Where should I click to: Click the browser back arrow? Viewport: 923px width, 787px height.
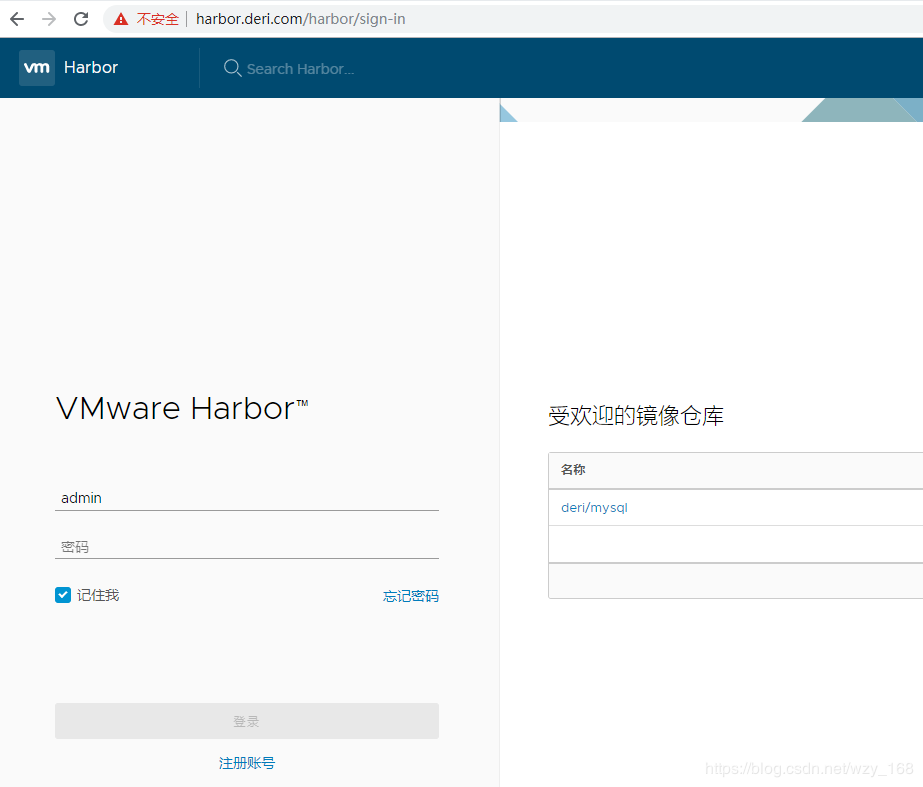(16, 18)
